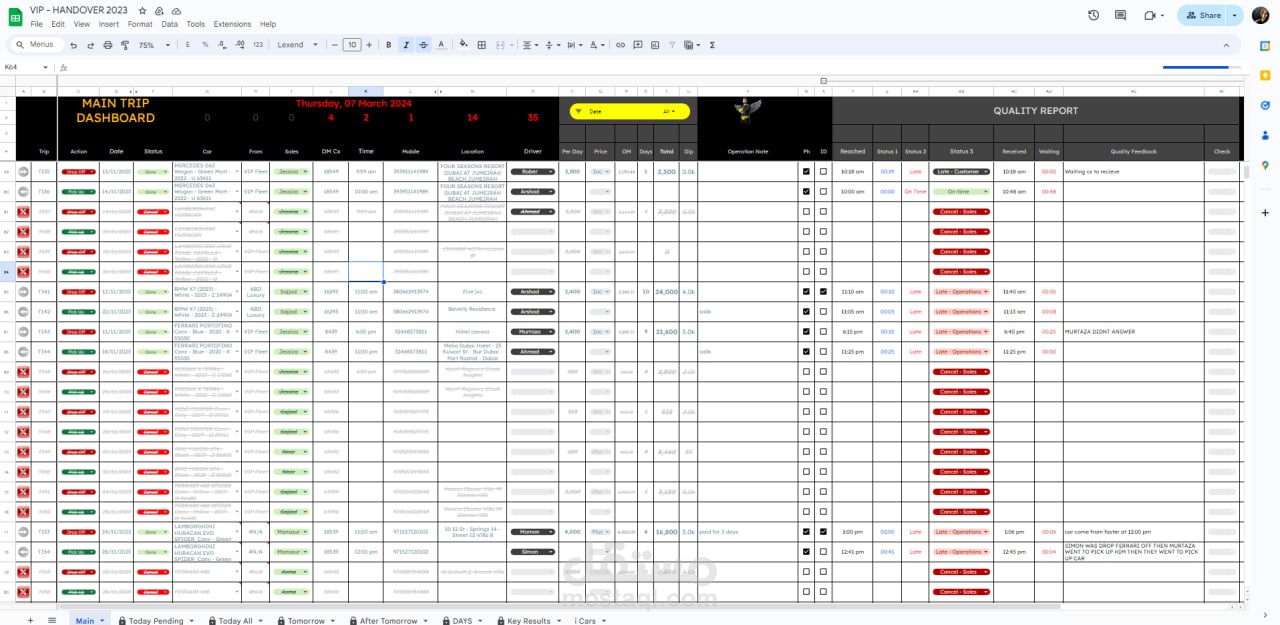The width and height of the screenshot is (1280, 625).
Task: Switch to Key Results sheet tab
Action: click(529, 620)
